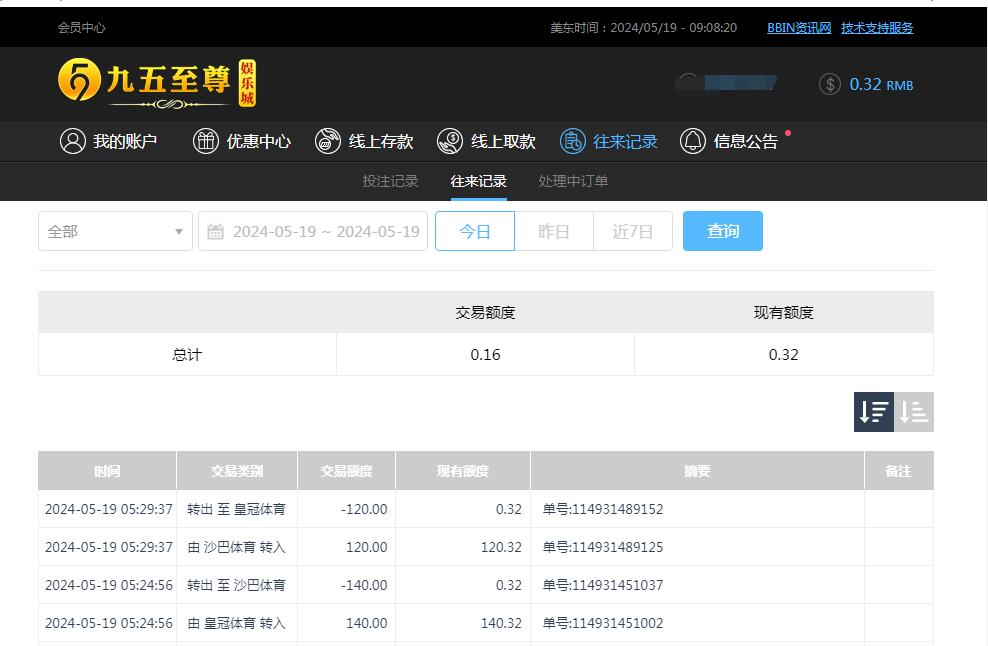Click the 交易额度 table column header
The image size is (988, 646).
click(x=347, y=471)
